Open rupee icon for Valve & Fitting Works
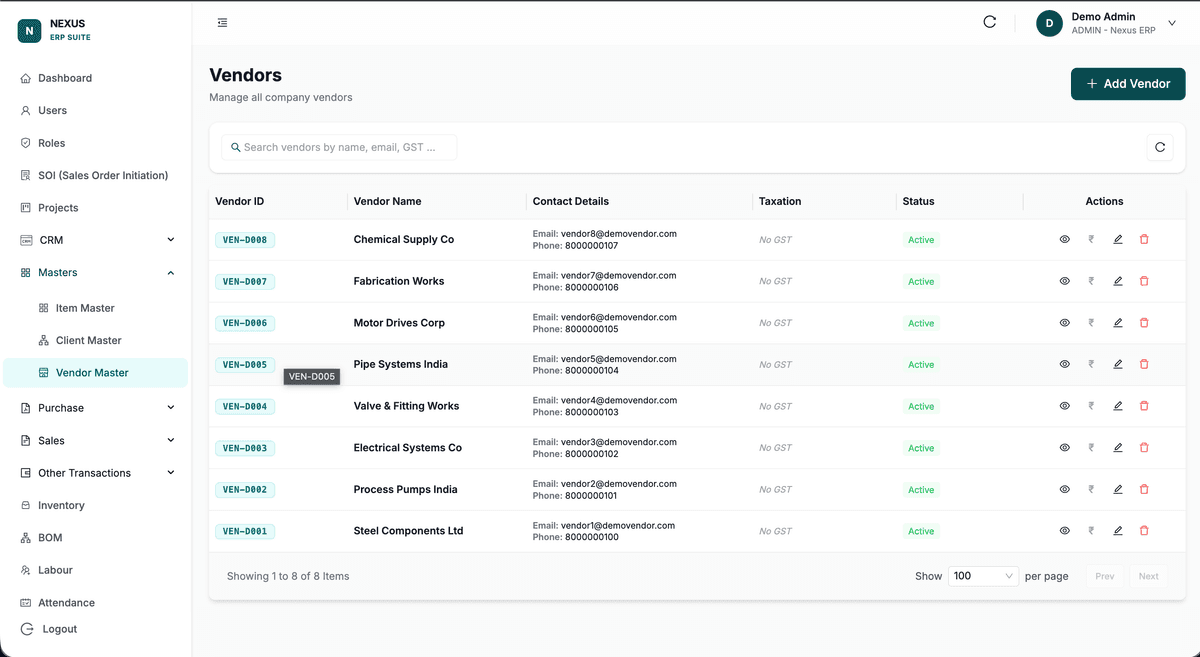This screenshot has width=1200, height=657. [x=1091, y=406]
